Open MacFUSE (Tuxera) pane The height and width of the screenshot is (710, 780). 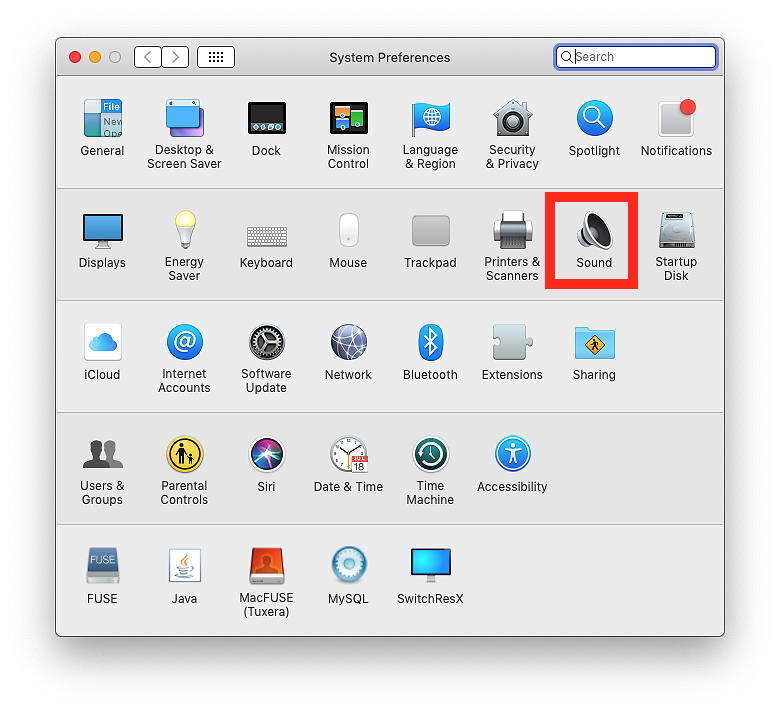click(x=267, y=582)
